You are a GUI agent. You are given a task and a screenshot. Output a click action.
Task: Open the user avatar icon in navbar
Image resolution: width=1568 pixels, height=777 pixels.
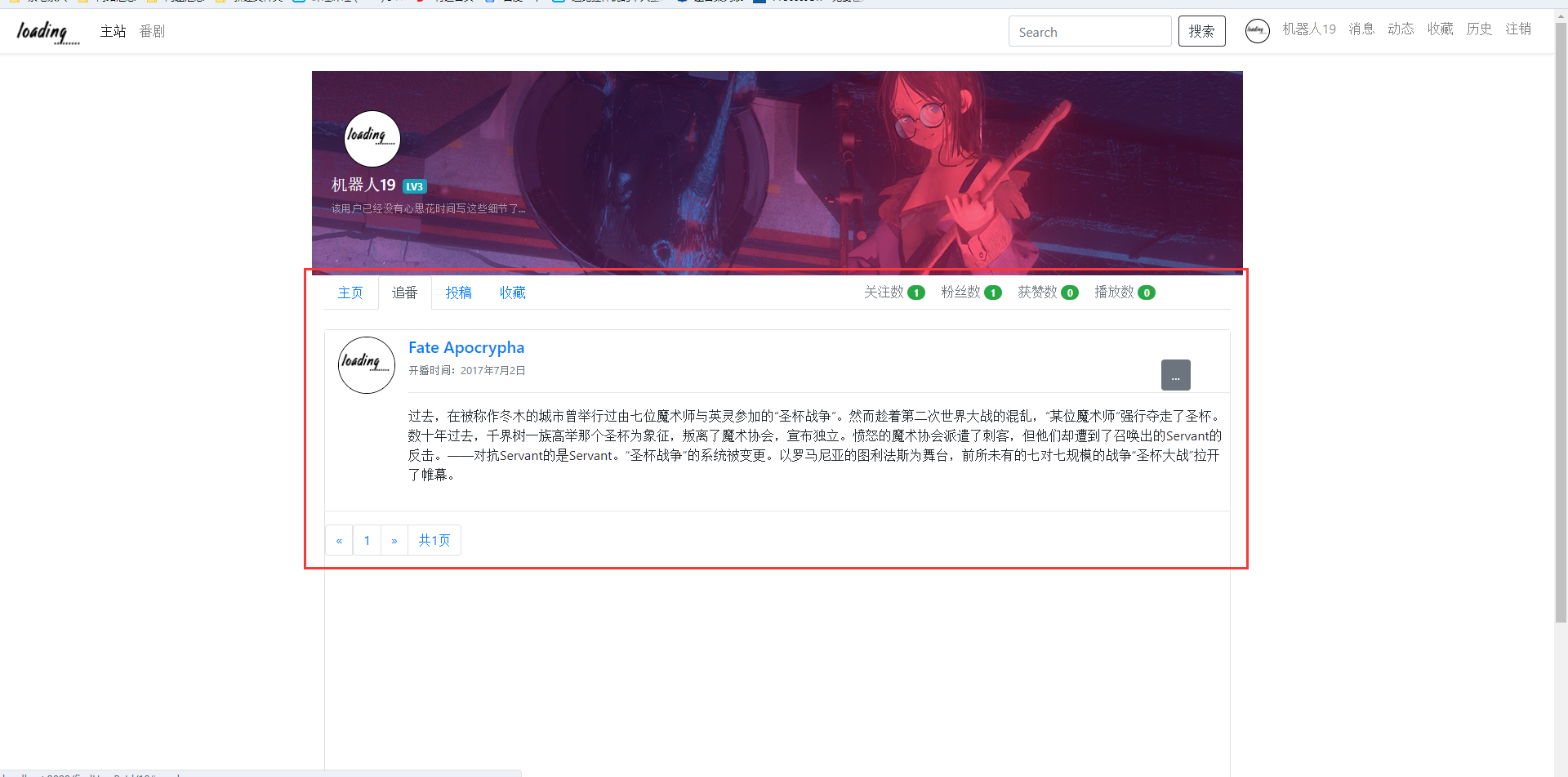(1257, 31)
